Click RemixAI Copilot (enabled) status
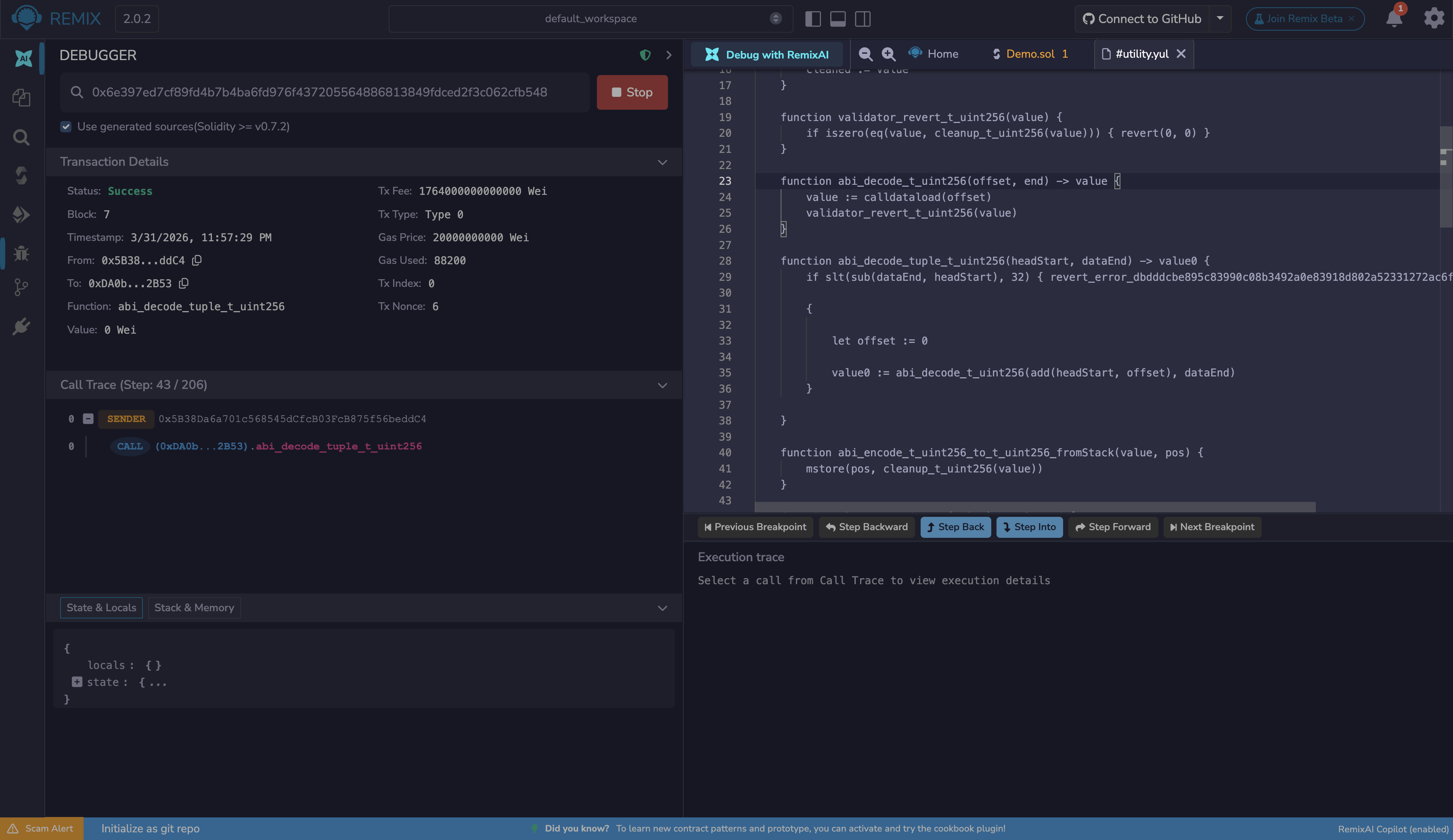 point(1393,829)
